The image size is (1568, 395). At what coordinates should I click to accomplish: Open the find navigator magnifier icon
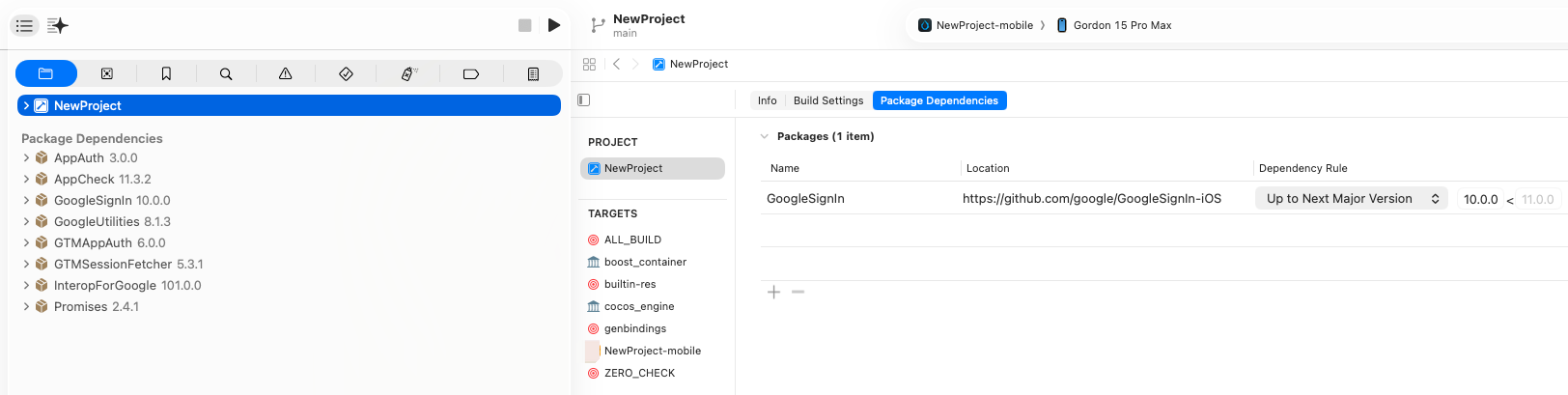226,73
